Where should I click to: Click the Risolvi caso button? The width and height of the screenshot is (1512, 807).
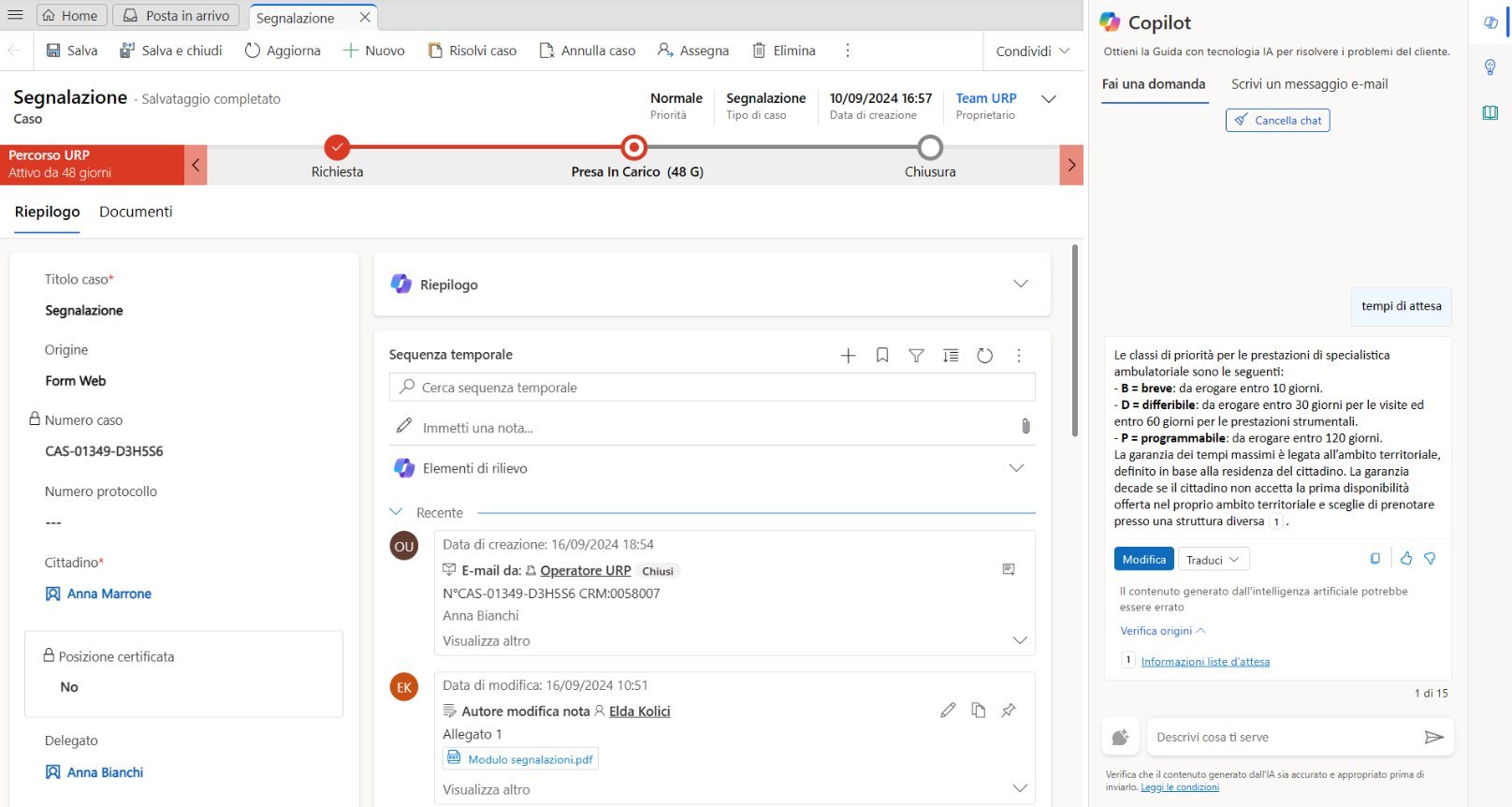click(472, 51)
